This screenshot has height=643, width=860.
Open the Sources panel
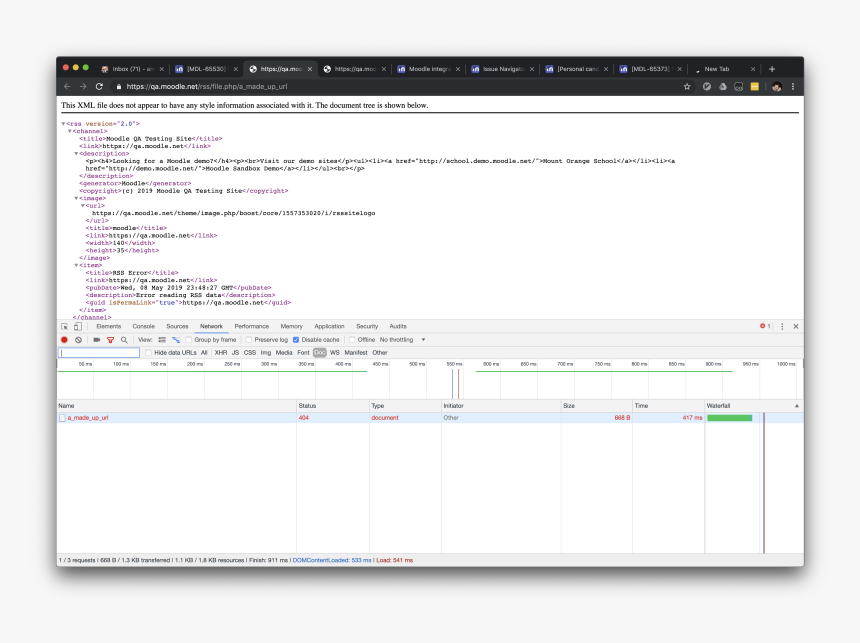click(177, 326)
